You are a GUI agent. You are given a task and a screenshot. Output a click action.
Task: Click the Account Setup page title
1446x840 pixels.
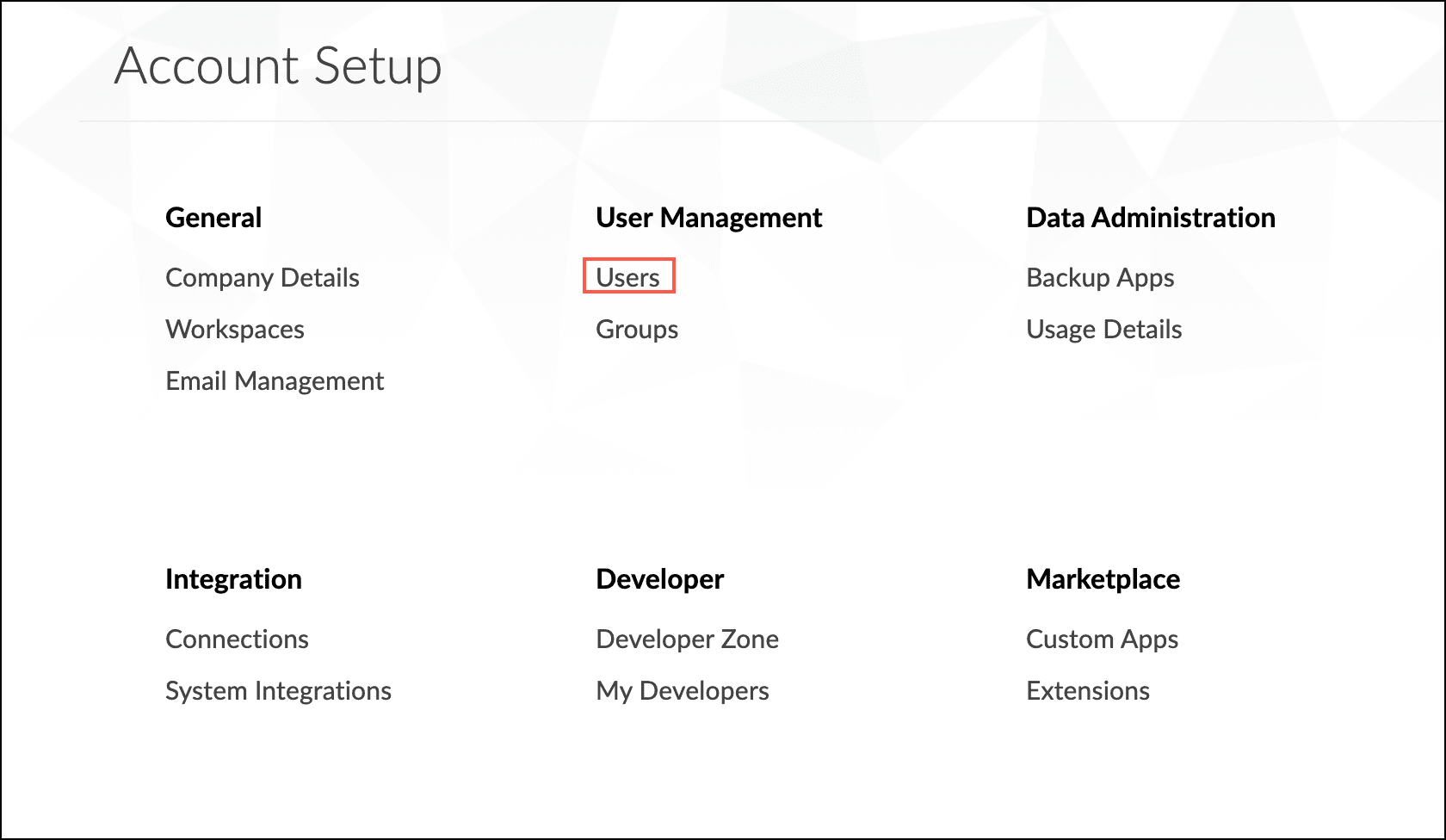[278, 66]
